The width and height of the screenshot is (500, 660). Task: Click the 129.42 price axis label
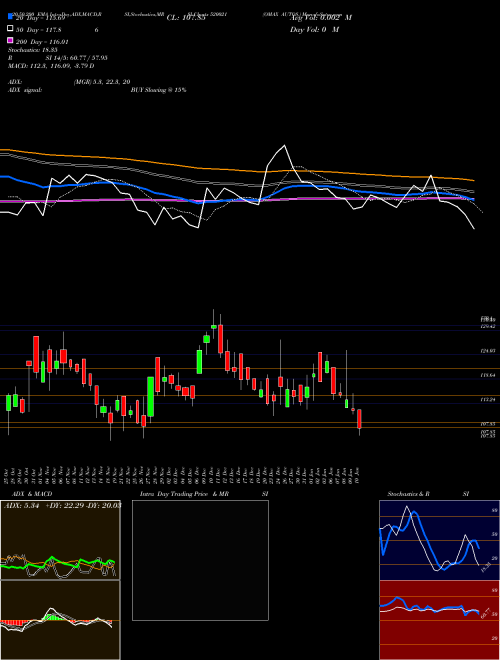488,327
